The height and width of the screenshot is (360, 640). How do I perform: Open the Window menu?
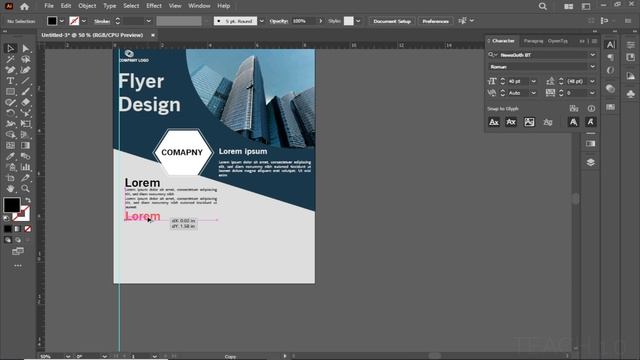coord(199,6)
